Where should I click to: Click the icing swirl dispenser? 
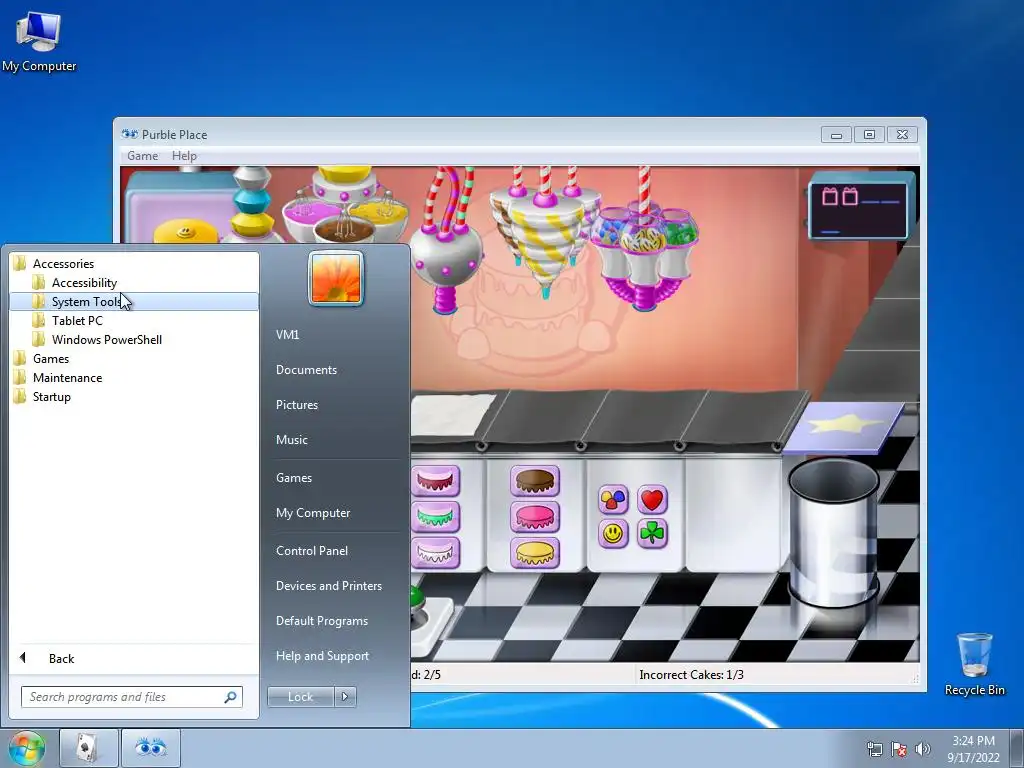(x=545, y=238)
